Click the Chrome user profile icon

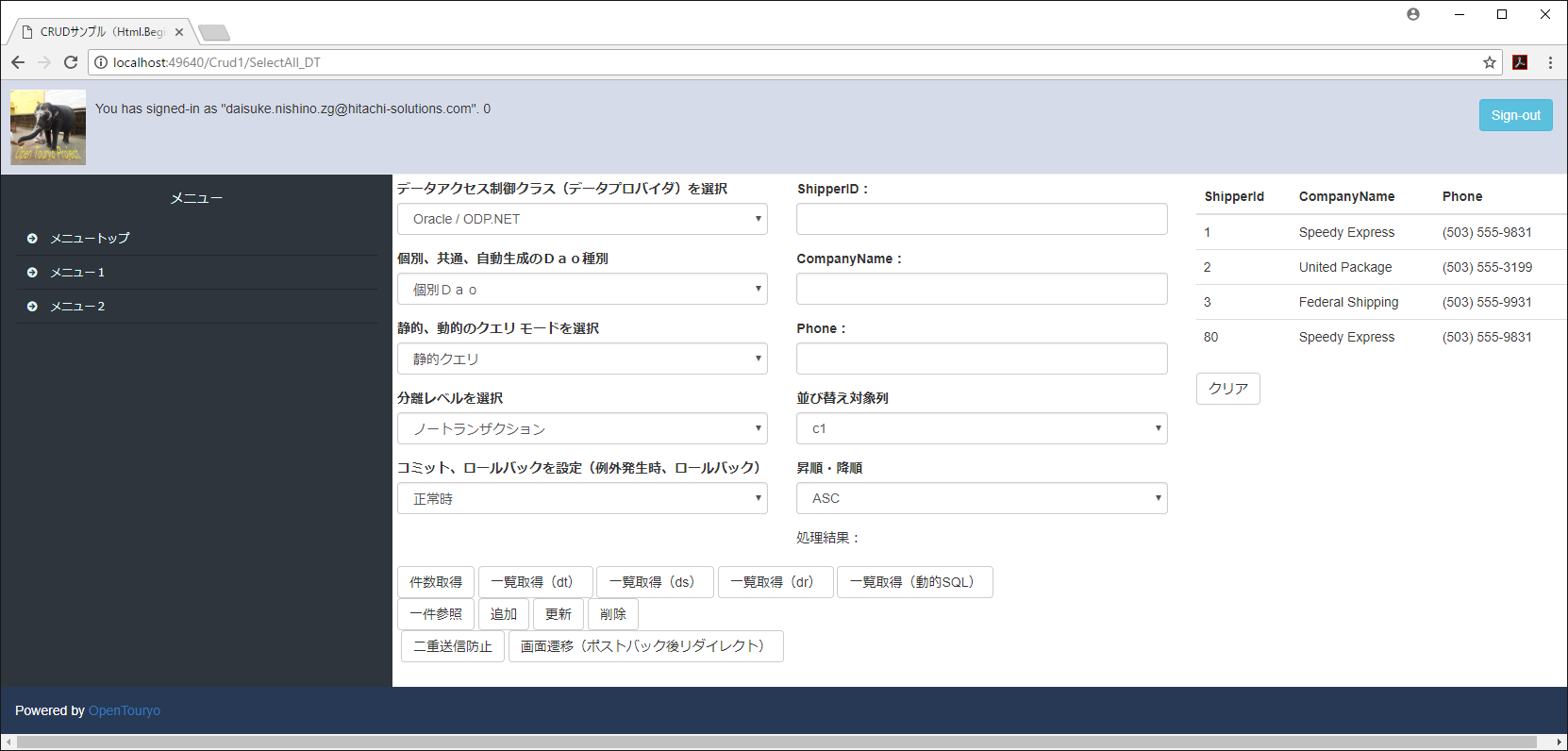click(x=1412, y=14)
